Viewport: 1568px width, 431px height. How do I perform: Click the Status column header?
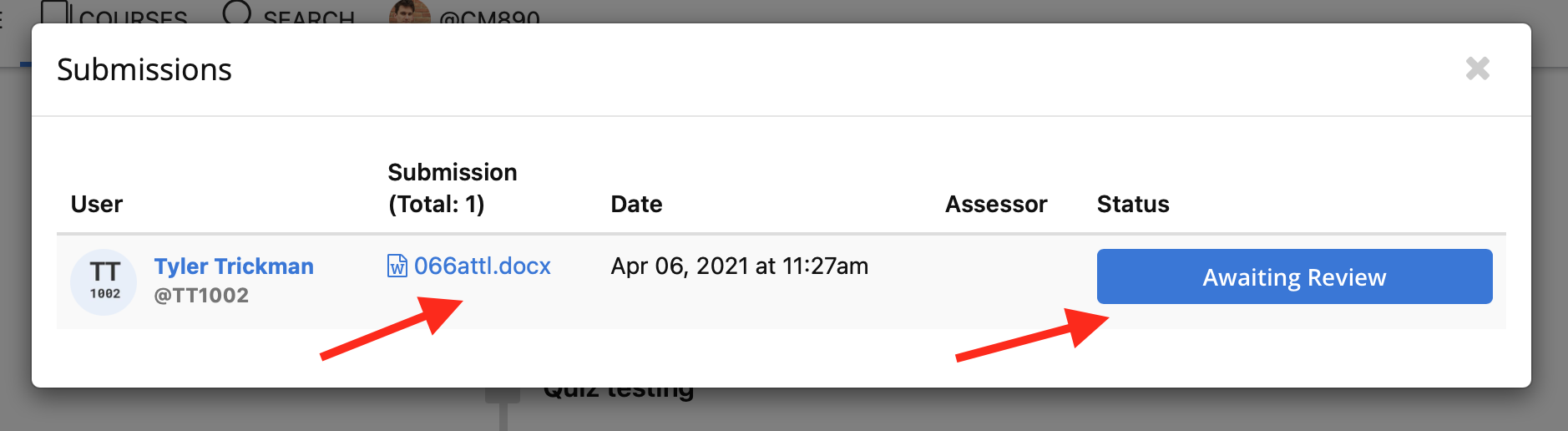click(1133, 204)
